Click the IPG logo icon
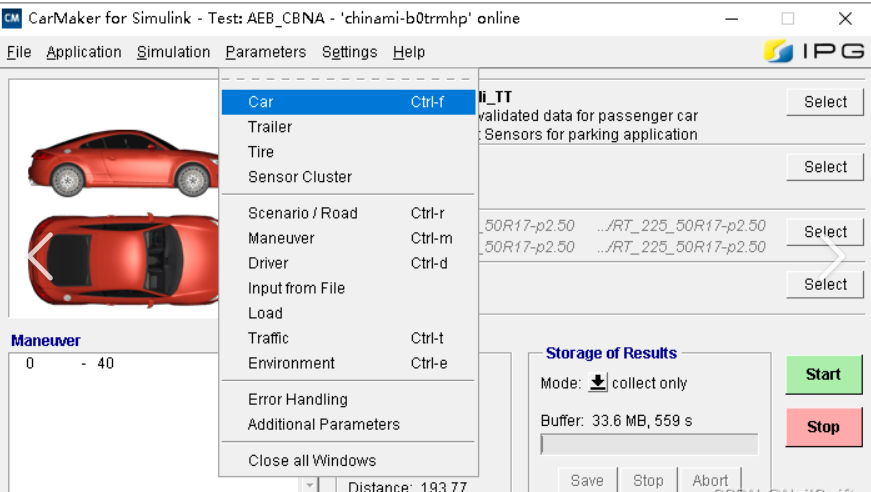 coord(778,52)
